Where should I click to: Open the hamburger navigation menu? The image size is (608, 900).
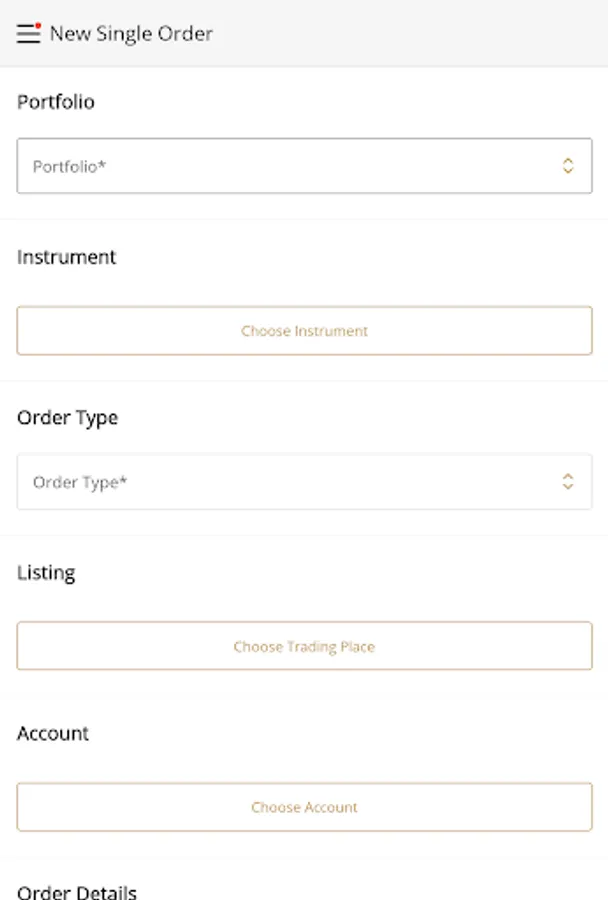tap(28, 34)
